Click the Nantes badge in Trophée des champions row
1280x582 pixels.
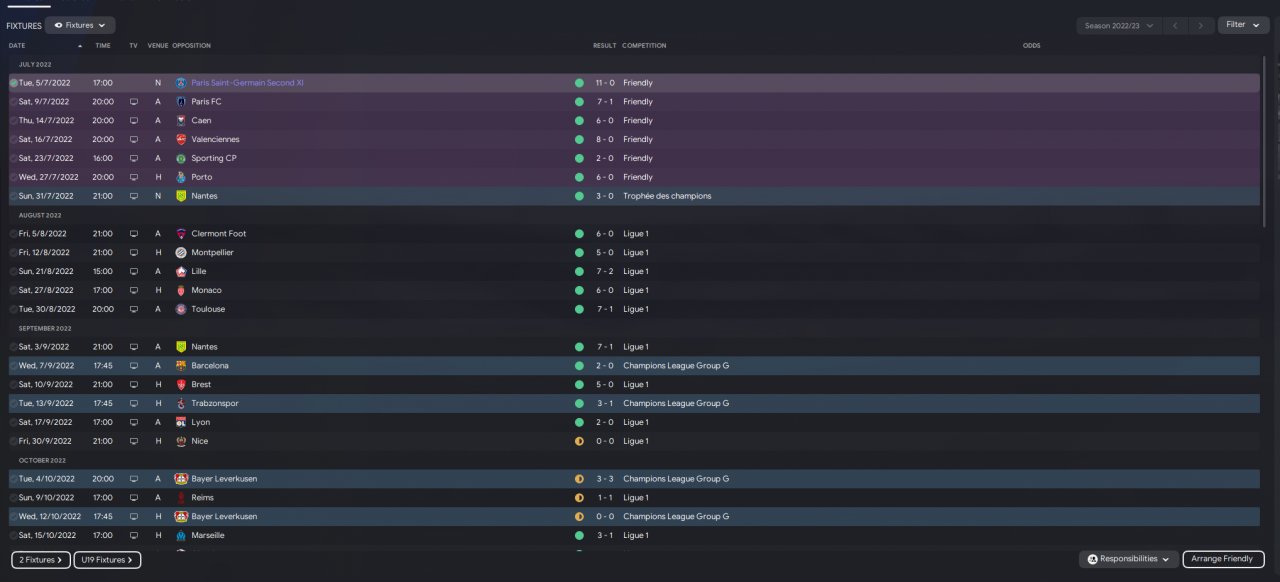(x=181, y=196)
